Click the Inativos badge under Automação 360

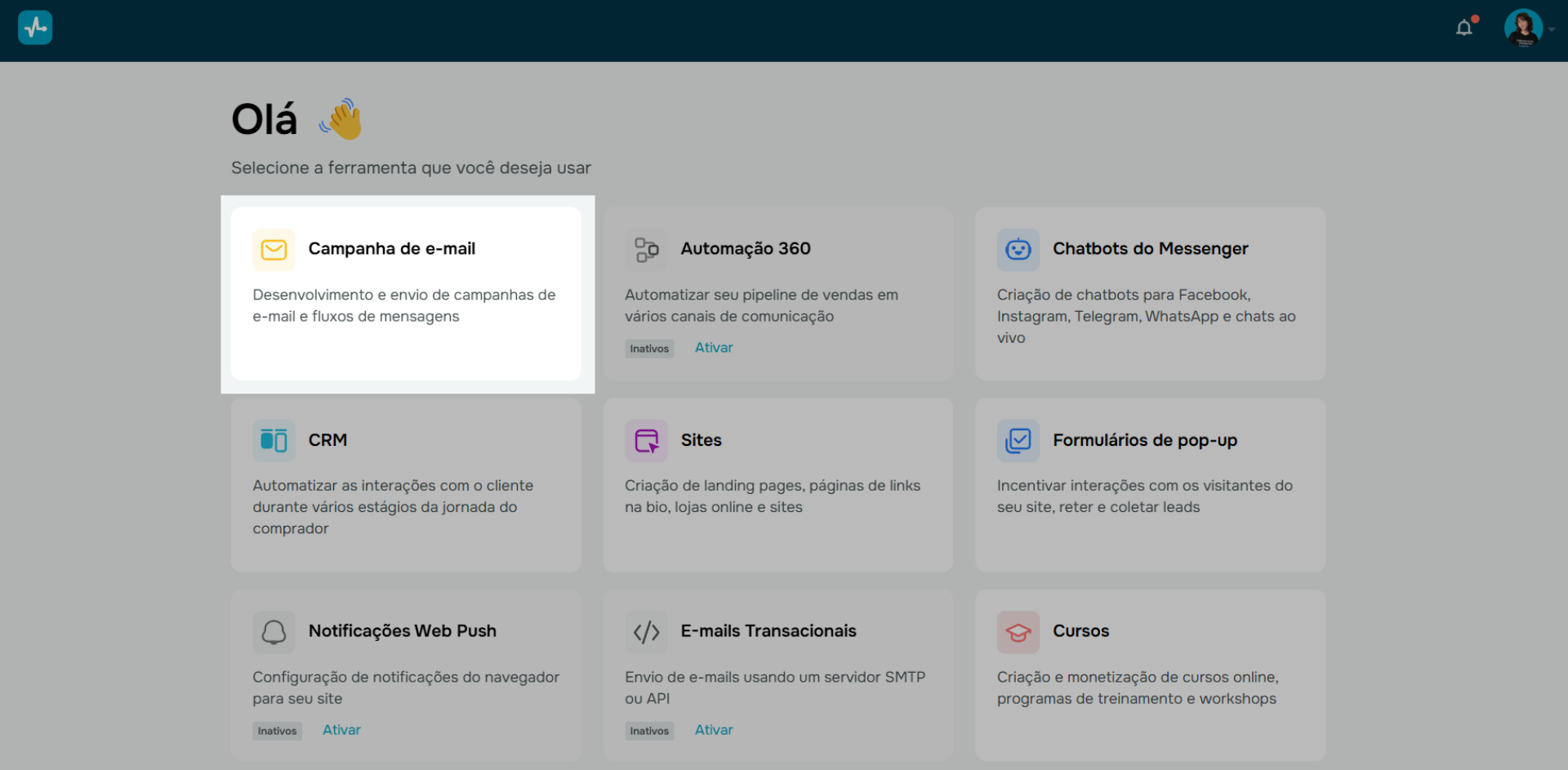[649, 348]
